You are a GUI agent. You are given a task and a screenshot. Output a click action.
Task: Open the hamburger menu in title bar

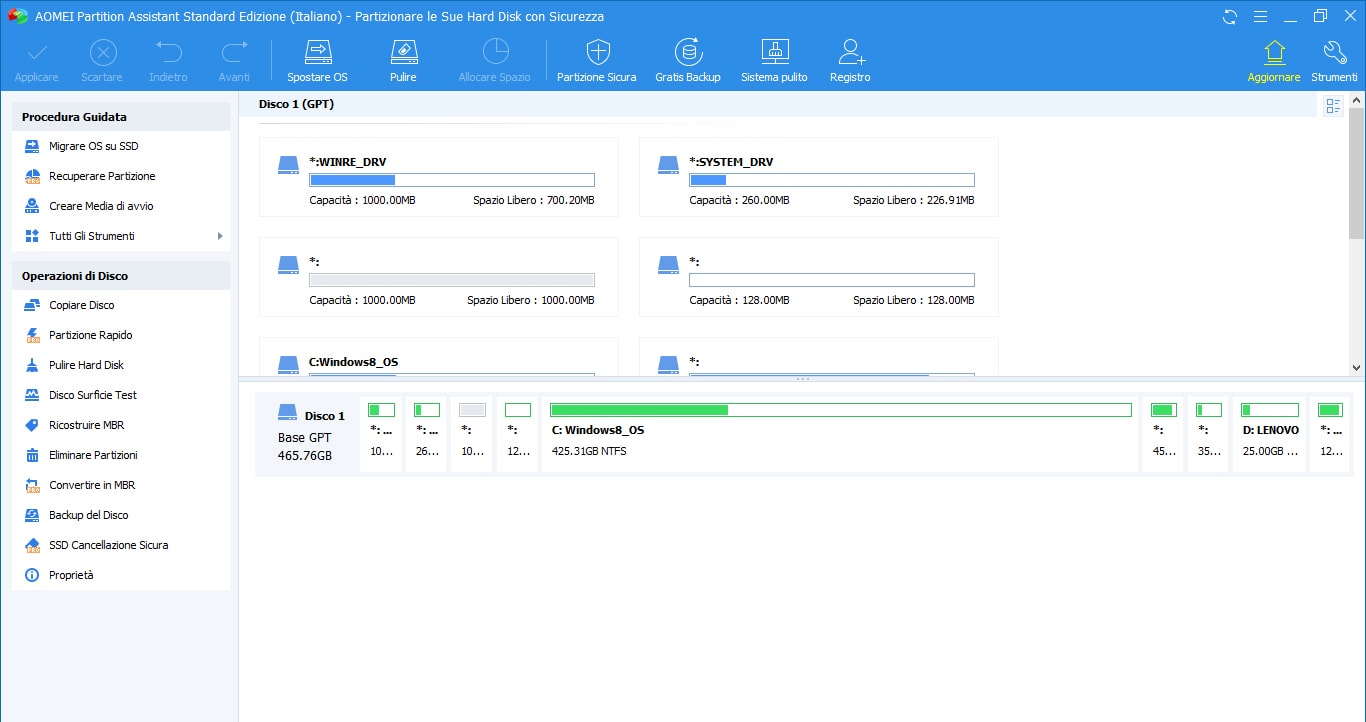tap(1261, 16)
